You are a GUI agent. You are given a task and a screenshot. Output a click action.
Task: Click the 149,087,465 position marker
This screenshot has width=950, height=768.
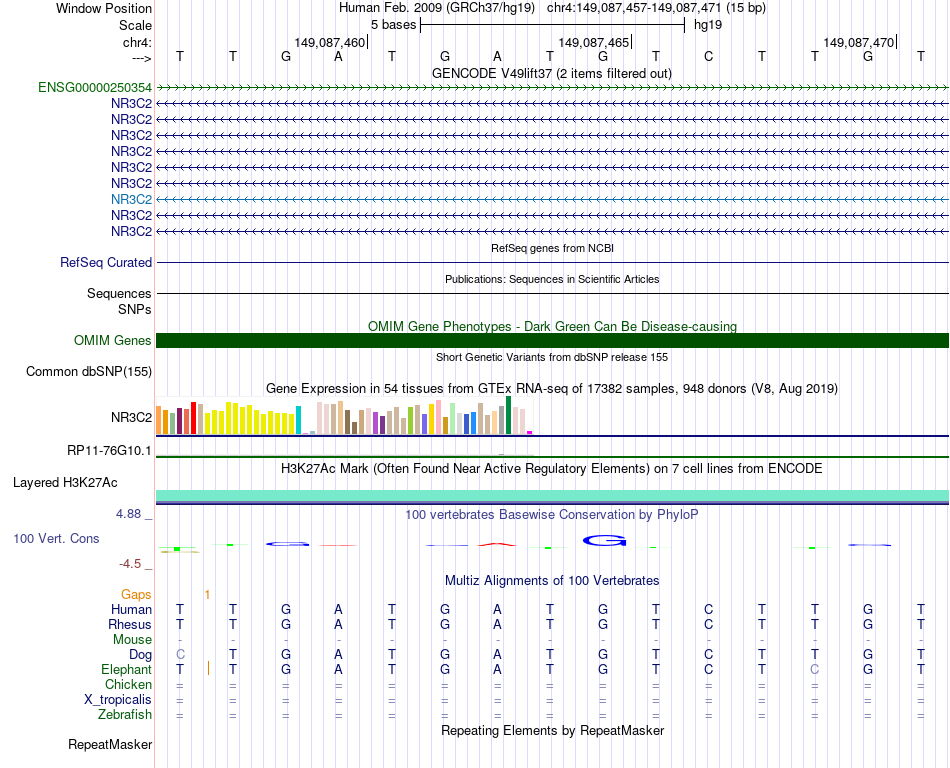[x=594, y=42]
